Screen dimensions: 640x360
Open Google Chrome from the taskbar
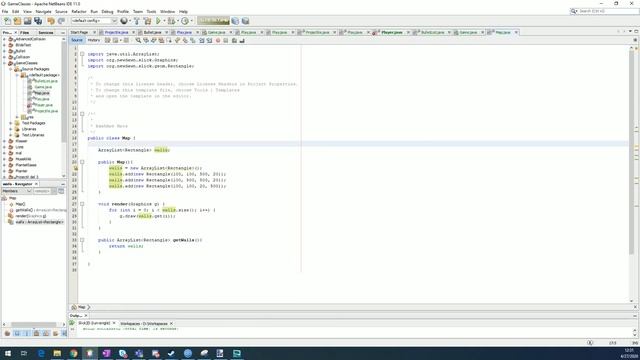[73, 353]
